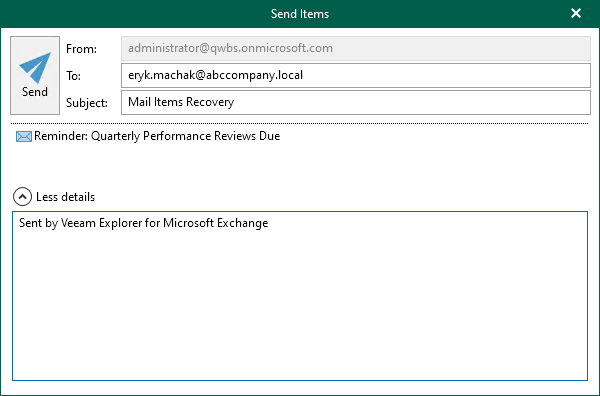Click the To field containing eryk.machak@abccompany.local
The image size is (600, 396).
coord(356,75)
